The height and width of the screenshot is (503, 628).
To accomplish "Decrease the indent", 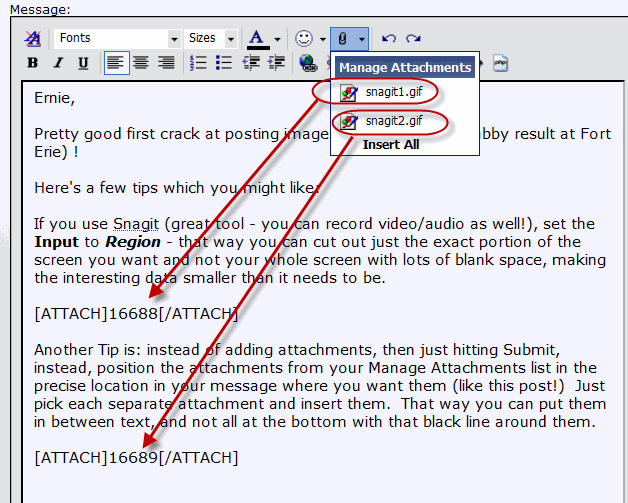I will (251, 63).
